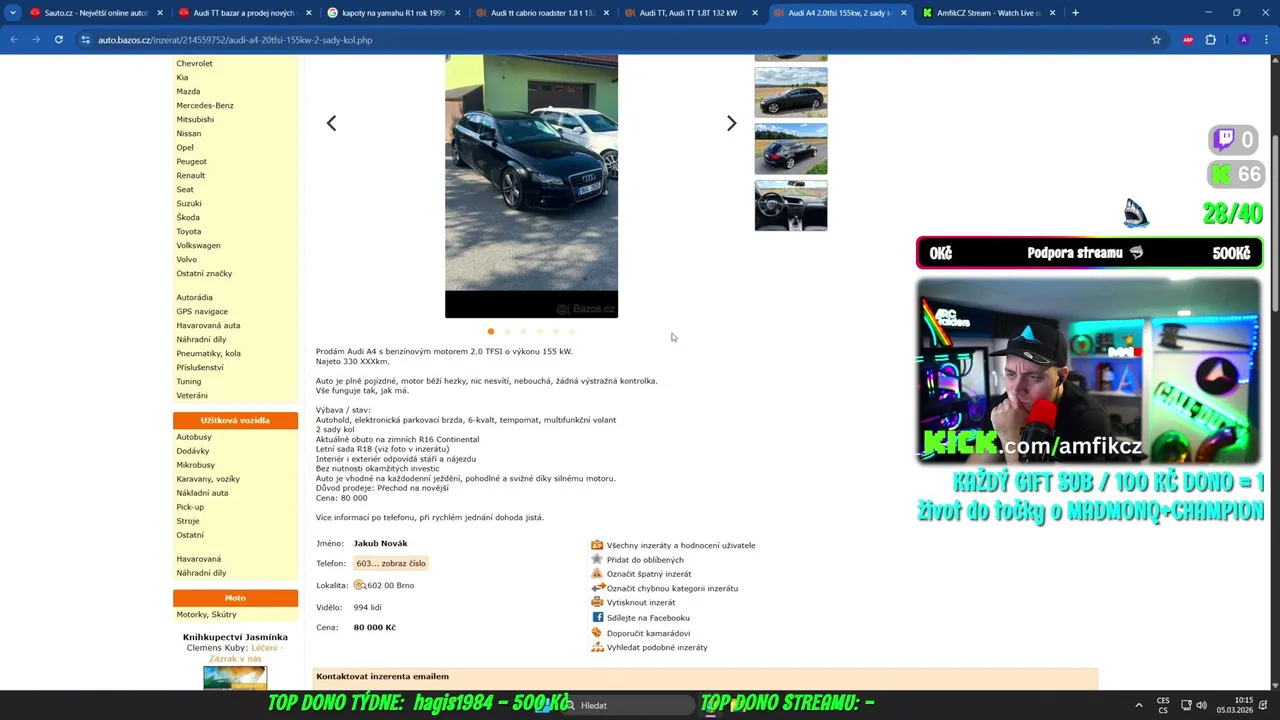Open the volume tray icon

[1201, 705]
